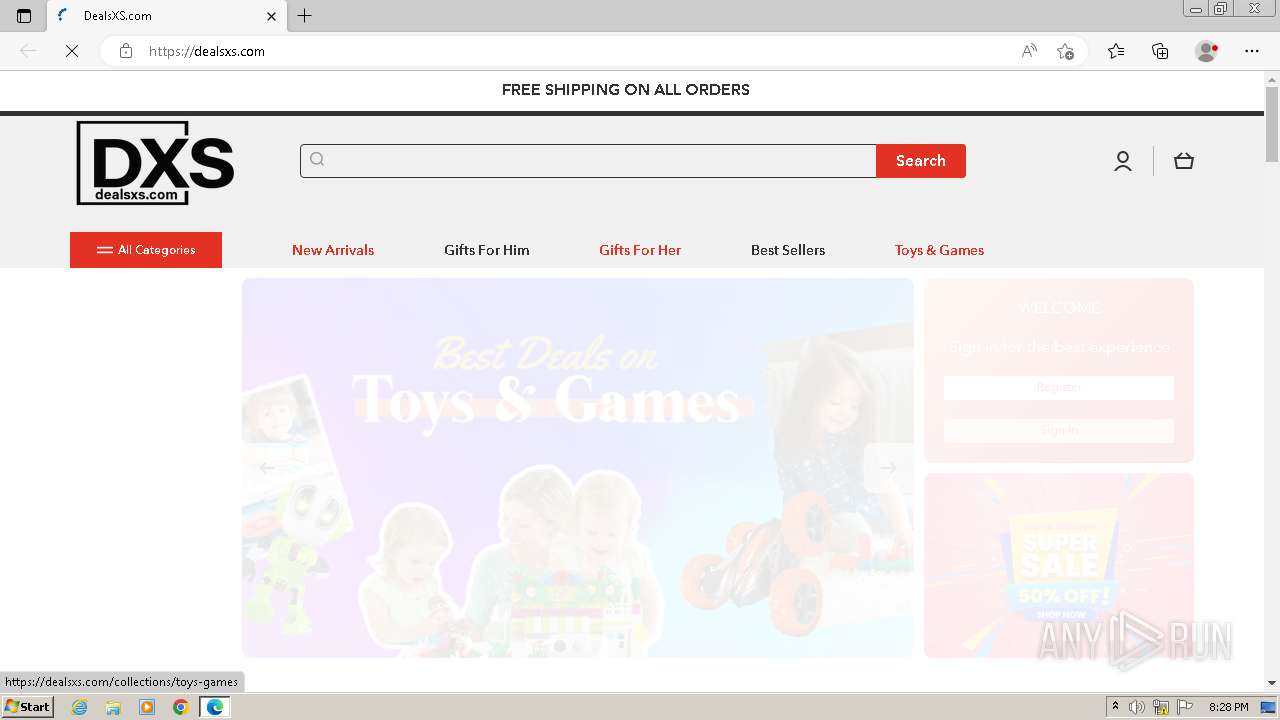1280x720 pixels.
Task: Click the address bar URL
Action: (x=207, y=51)
